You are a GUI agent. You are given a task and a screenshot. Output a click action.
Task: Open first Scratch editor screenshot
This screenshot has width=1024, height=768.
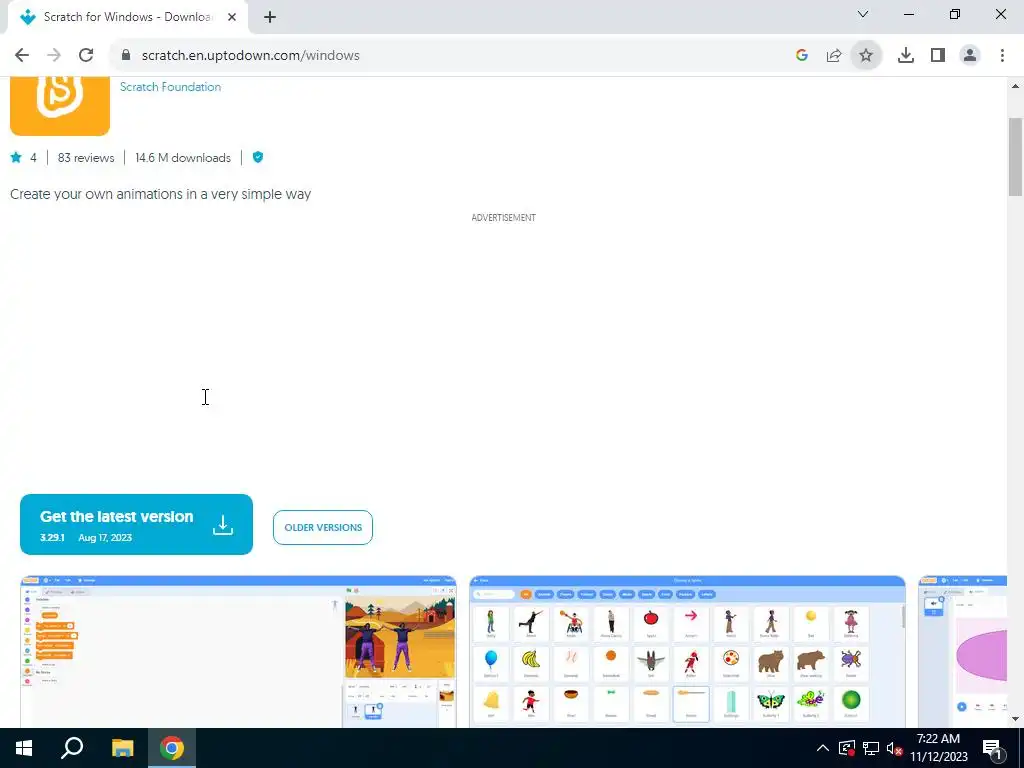point(238,652)
